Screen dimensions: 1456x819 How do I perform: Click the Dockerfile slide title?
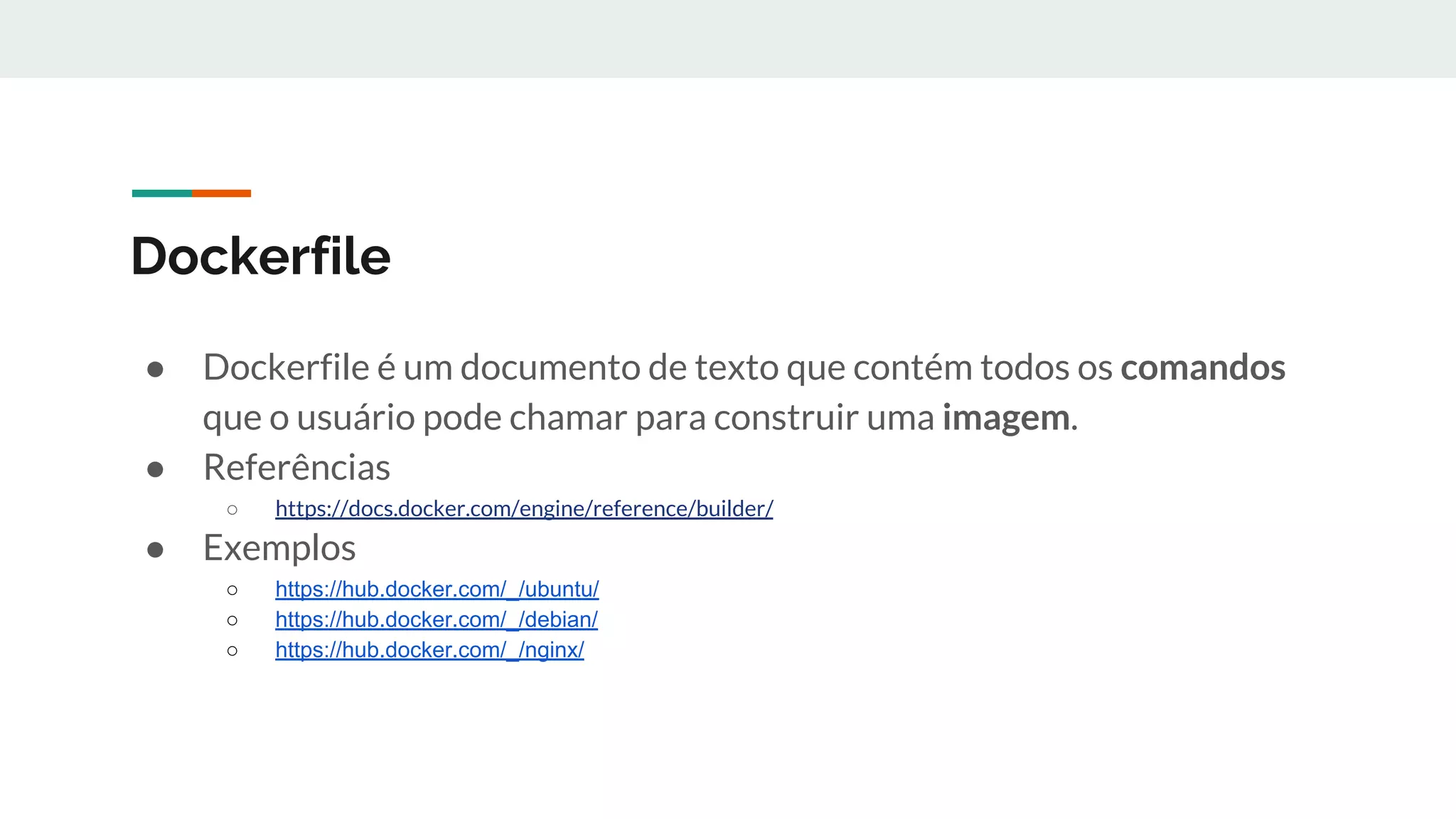[261, 256]
